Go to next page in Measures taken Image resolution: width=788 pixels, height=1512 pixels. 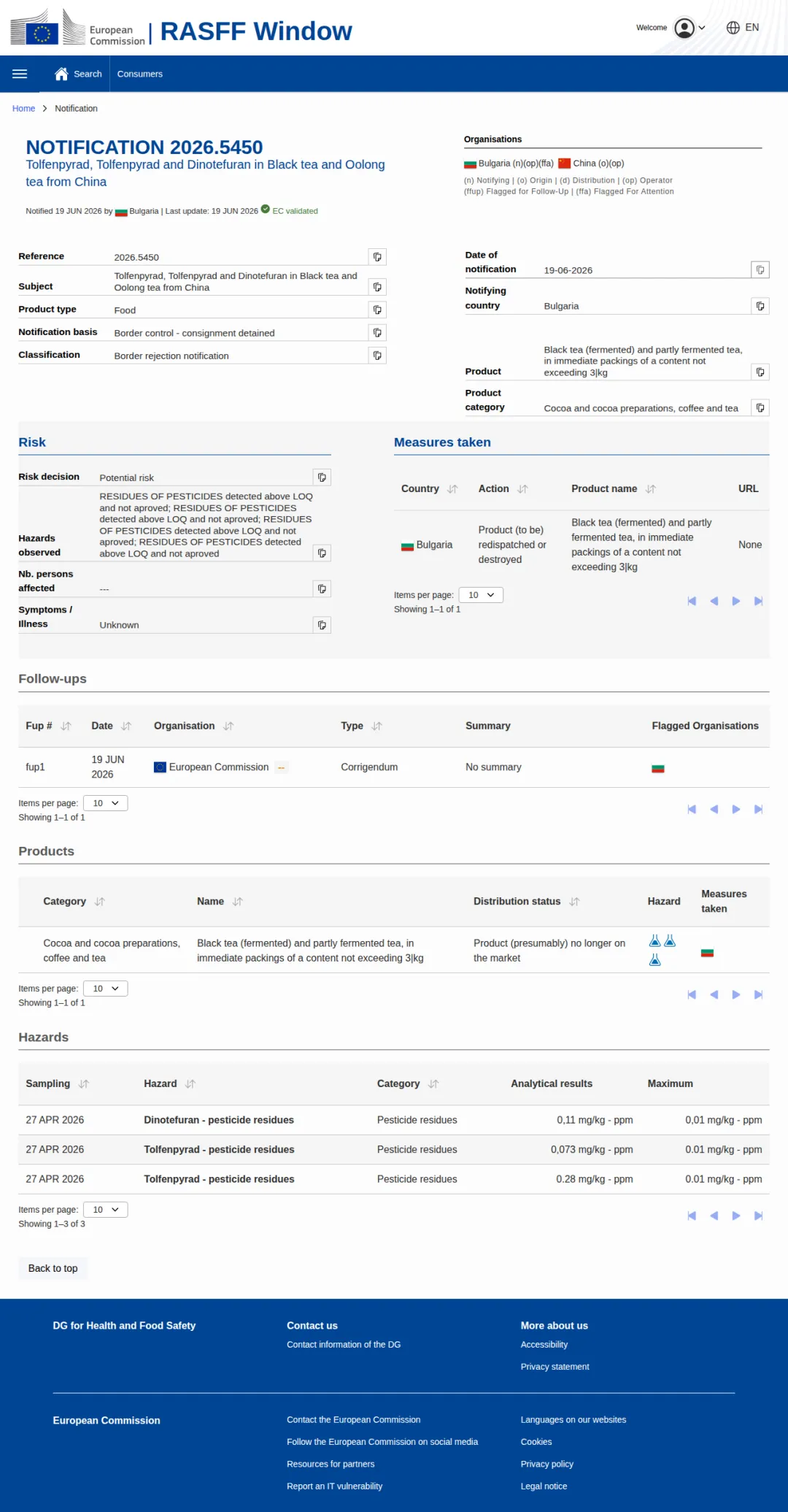click(x=736, y=601)
